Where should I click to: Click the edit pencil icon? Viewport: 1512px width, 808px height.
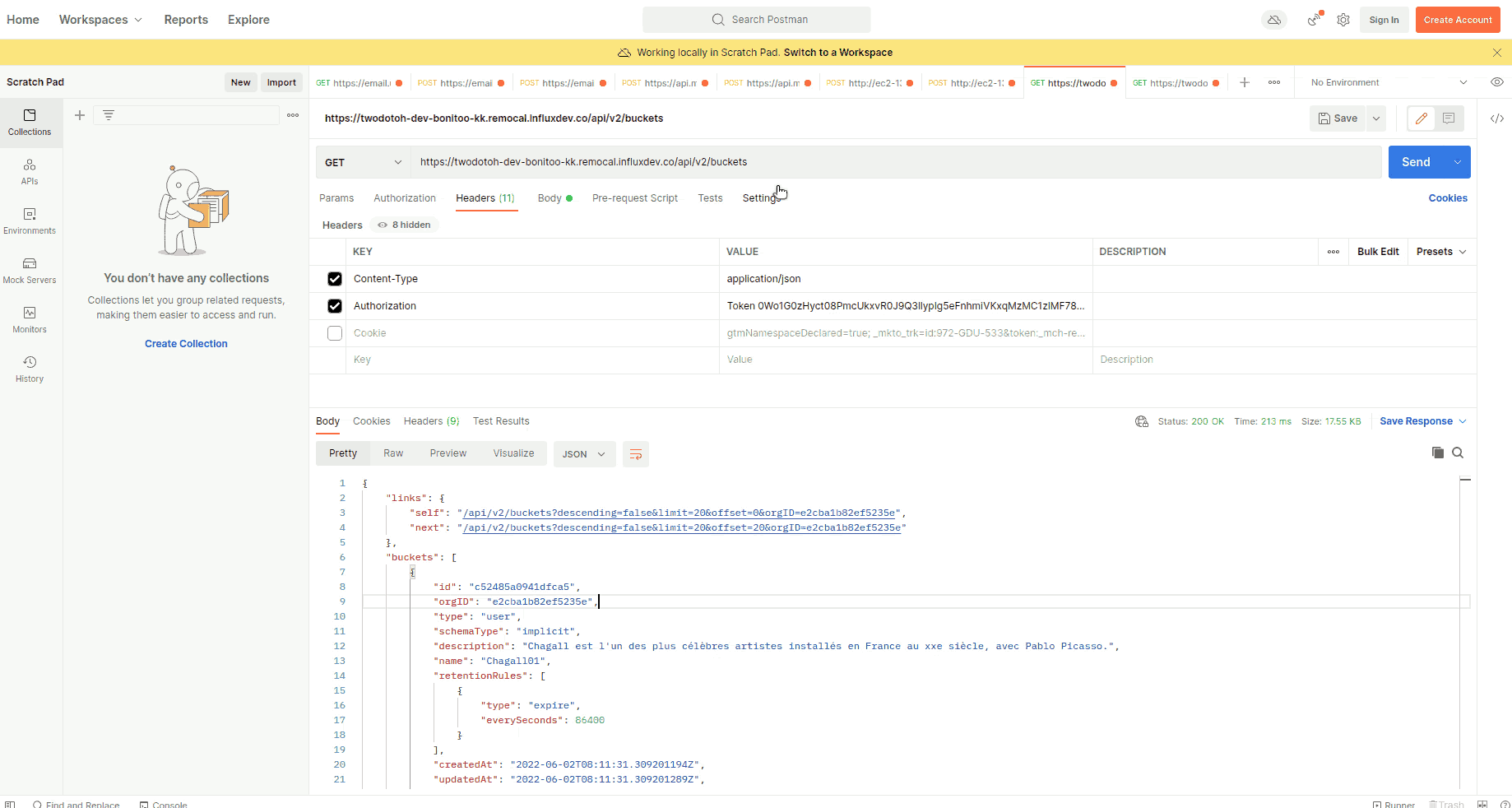[1422, 118]
